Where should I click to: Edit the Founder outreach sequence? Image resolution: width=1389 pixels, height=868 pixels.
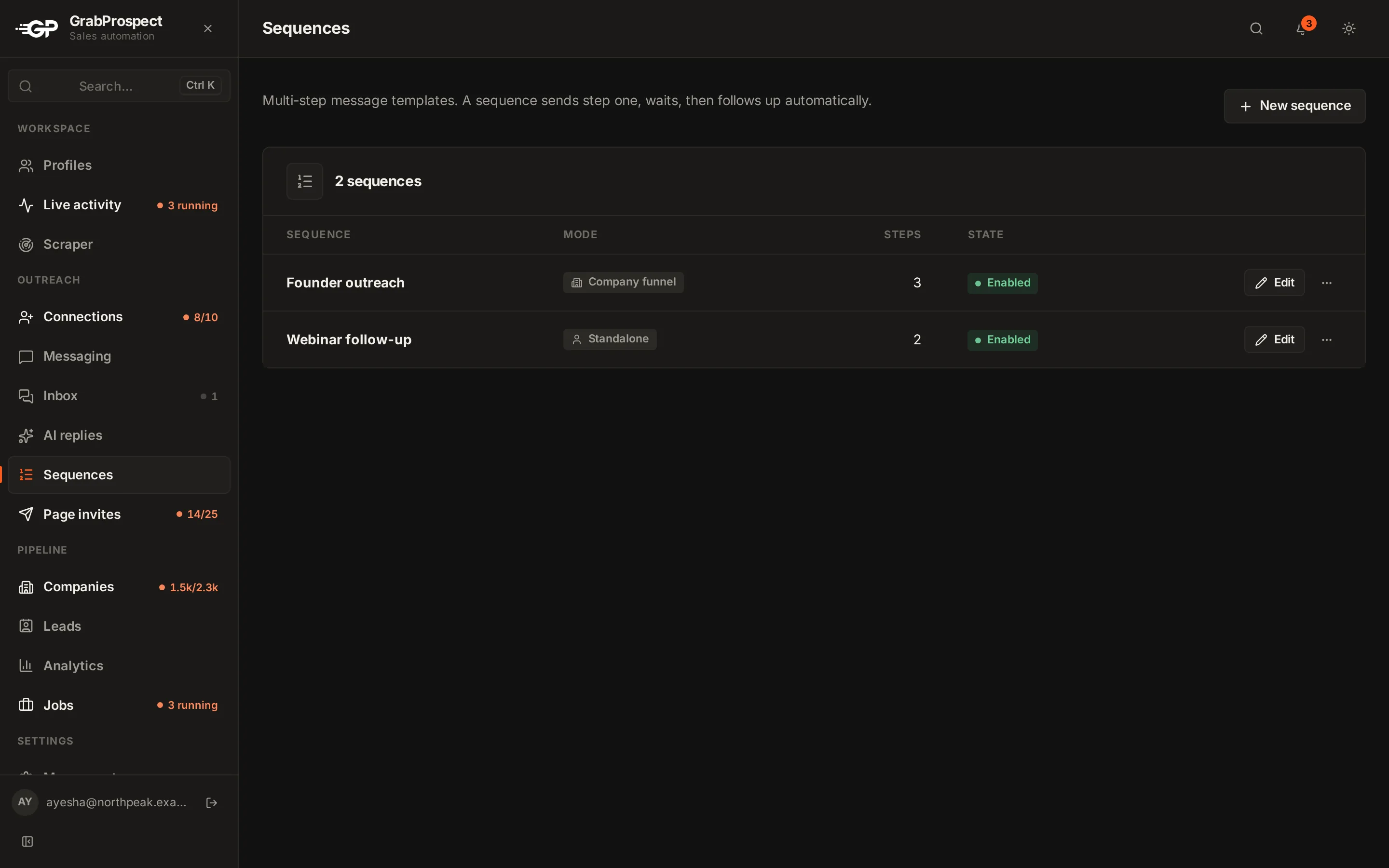[x=1274, y=283]
